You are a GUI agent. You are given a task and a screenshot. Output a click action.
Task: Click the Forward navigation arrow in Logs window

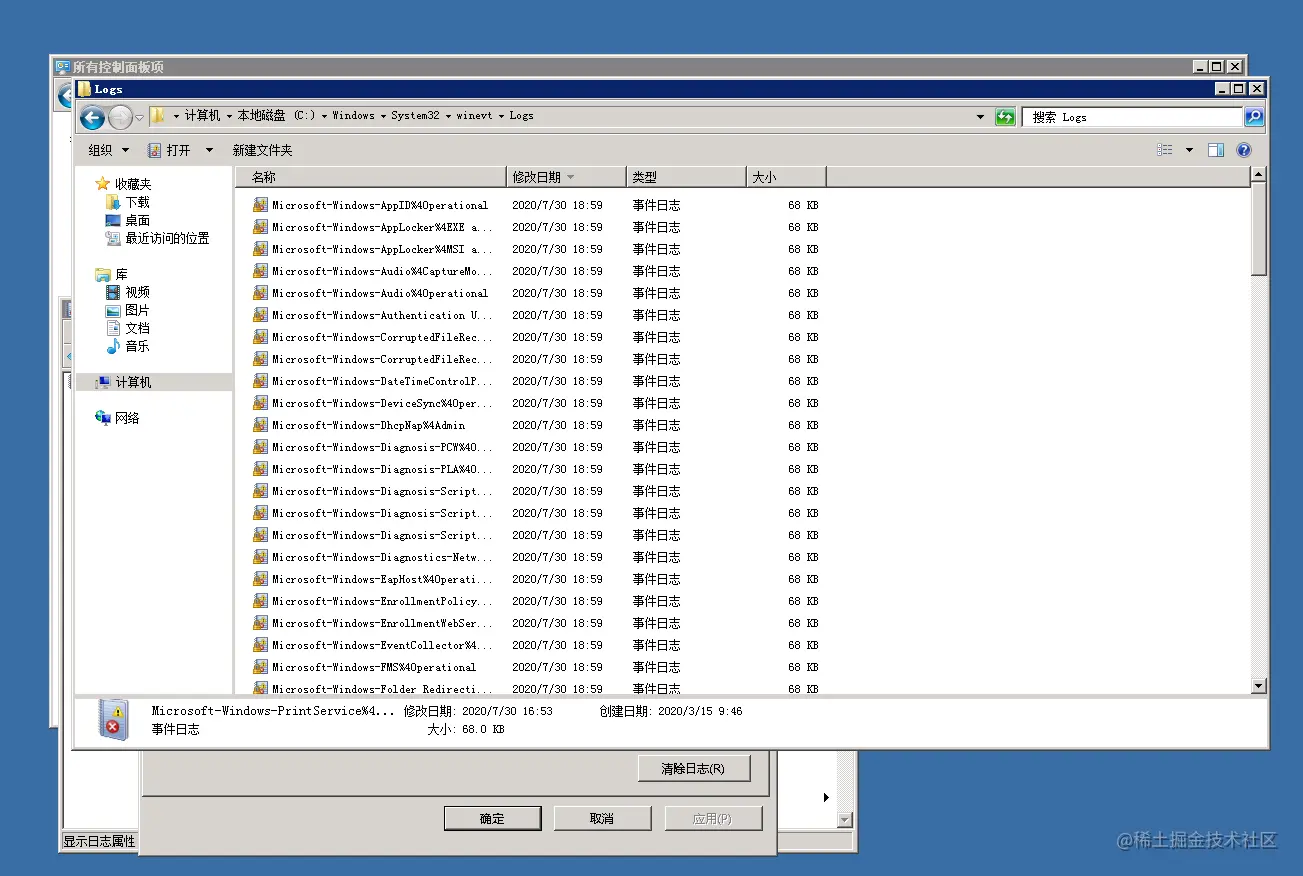120,117
